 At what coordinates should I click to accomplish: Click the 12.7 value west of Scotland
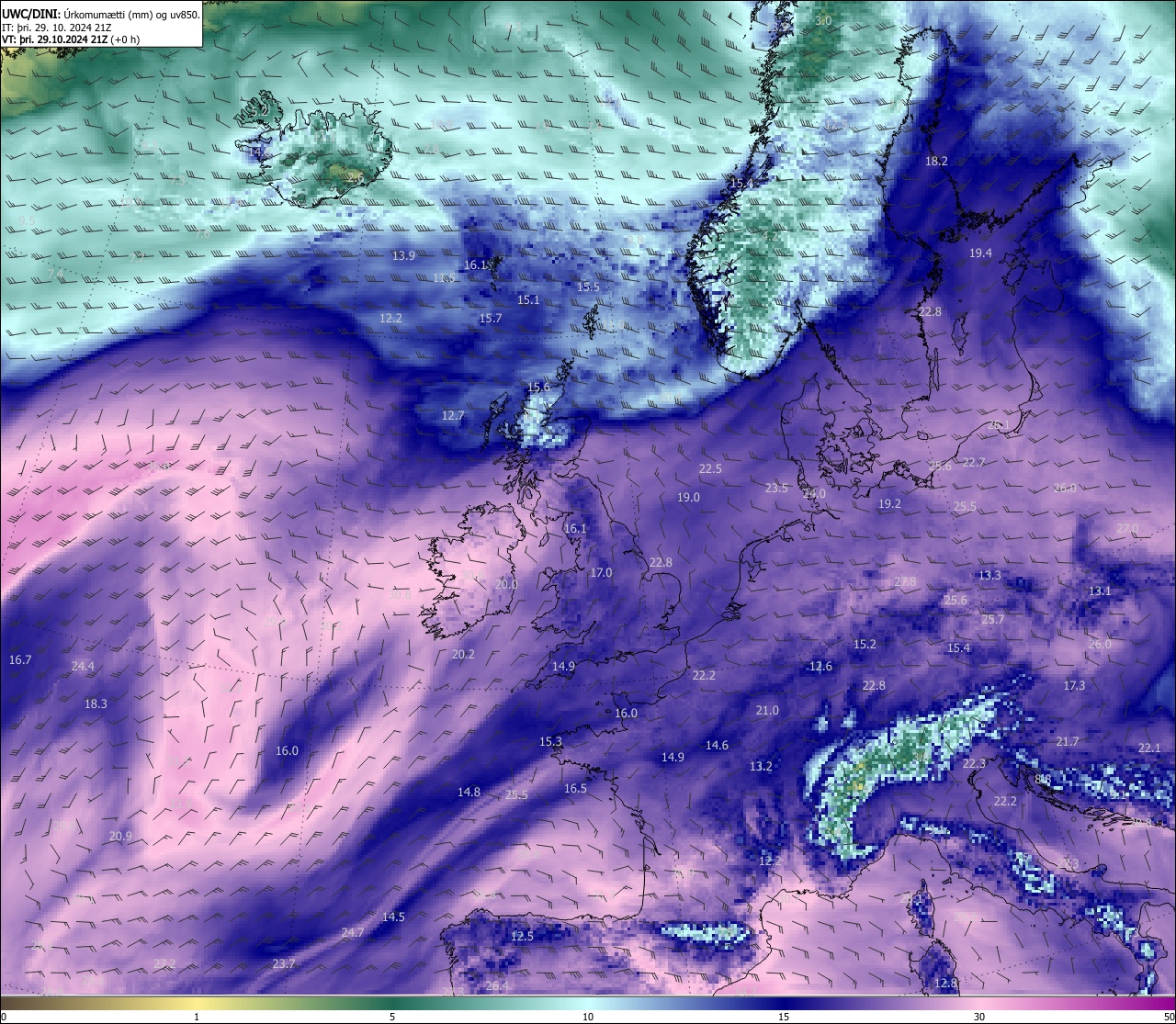[x=453, y=415]
